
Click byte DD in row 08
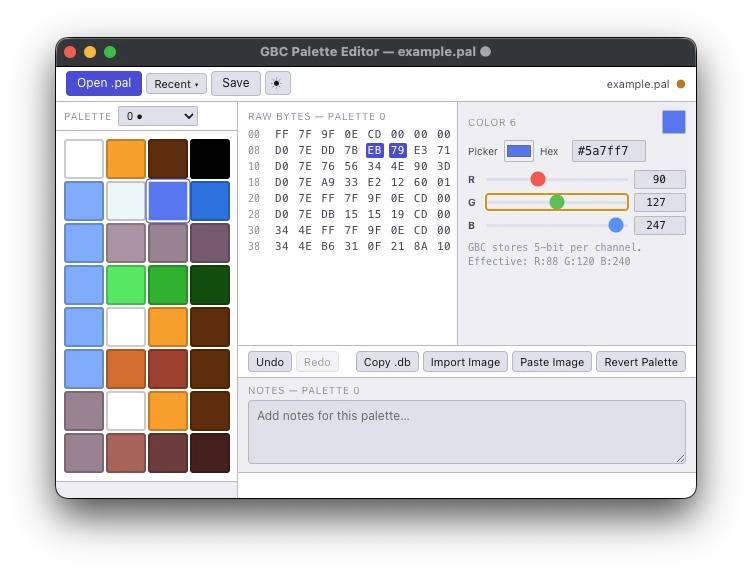pyautogui.click(x=328, y=150)
